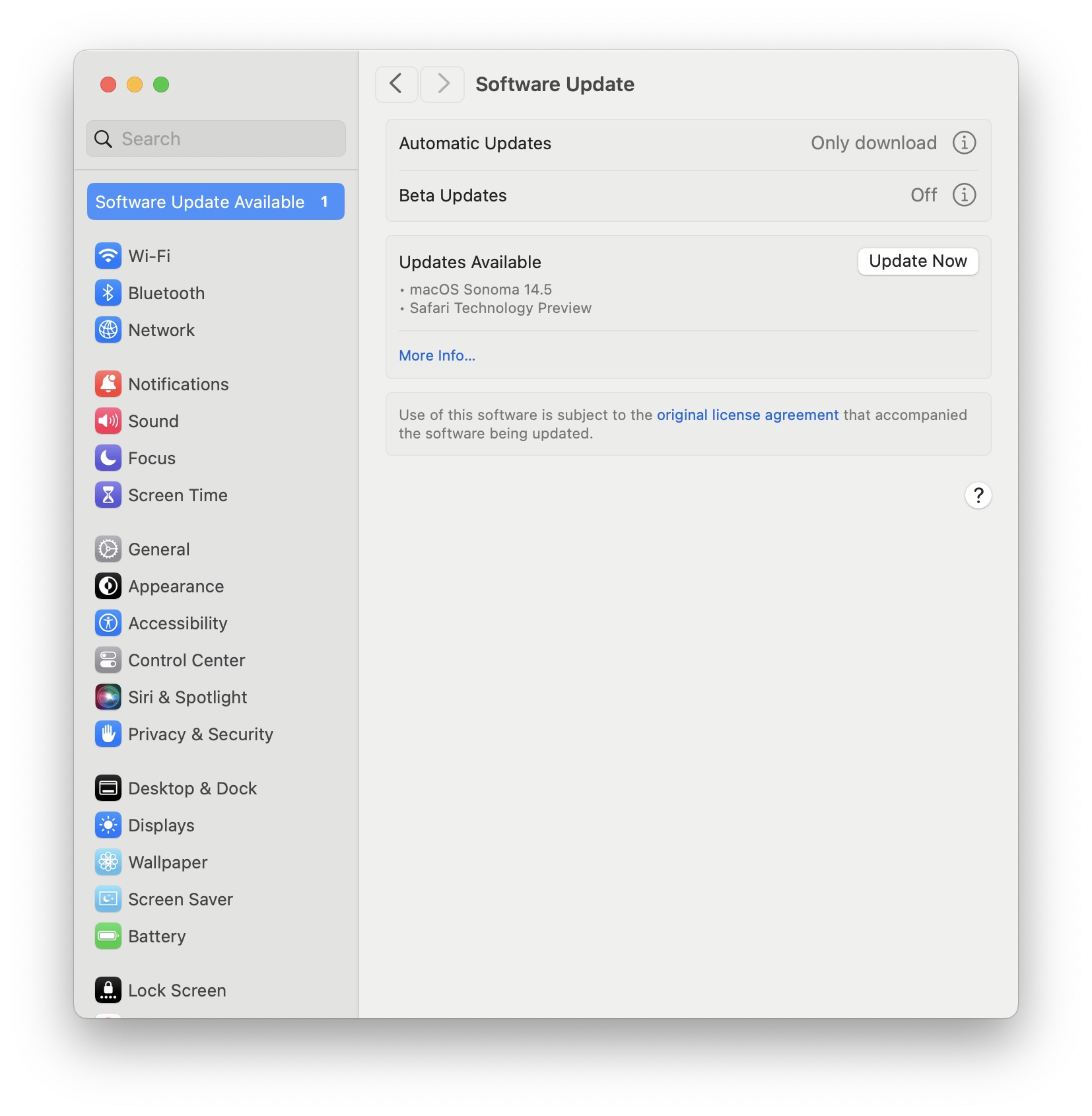Select the Battery icon
Screen dimensions: 1092x1116
tap(108, 936)
